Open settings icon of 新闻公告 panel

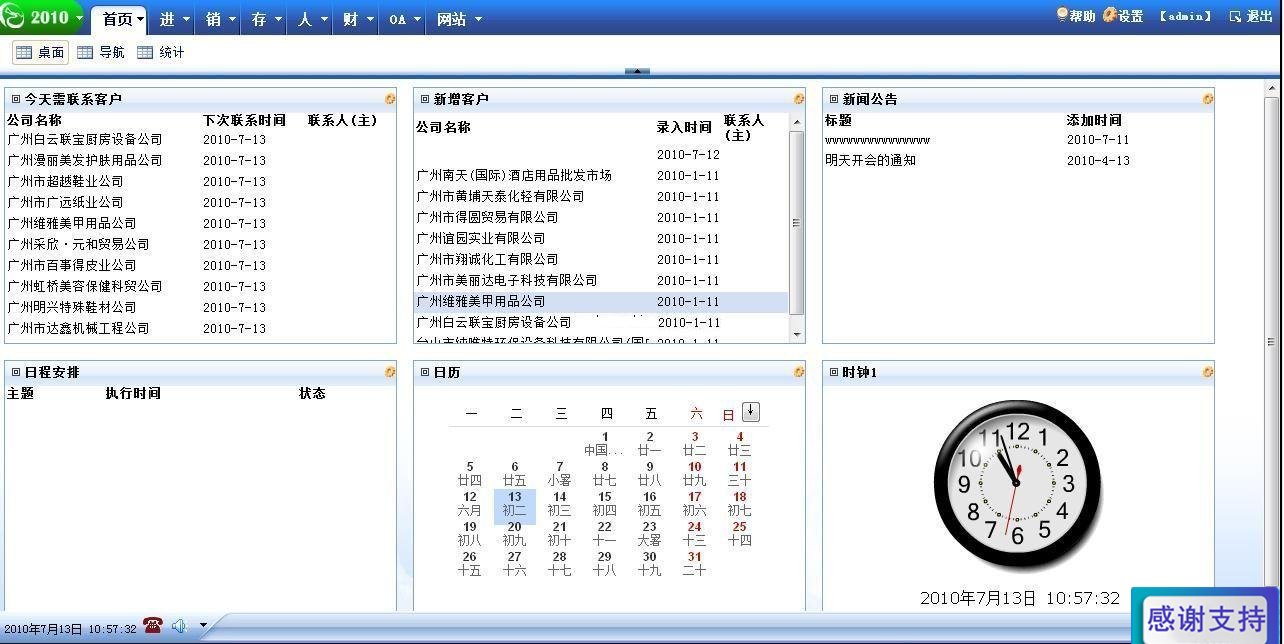pos(1208,99)
